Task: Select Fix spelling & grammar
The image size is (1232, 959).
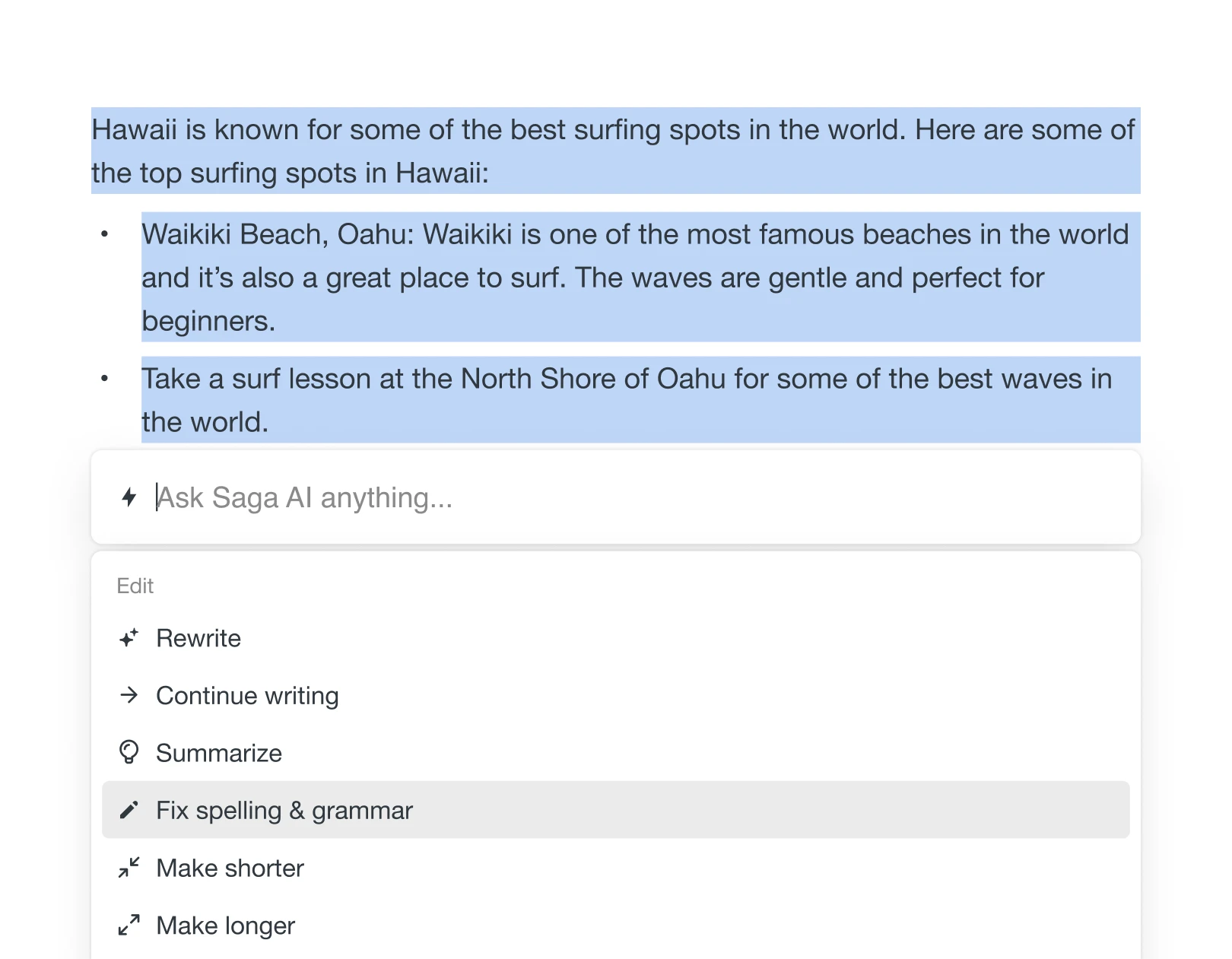Action: tap(284, 811)
